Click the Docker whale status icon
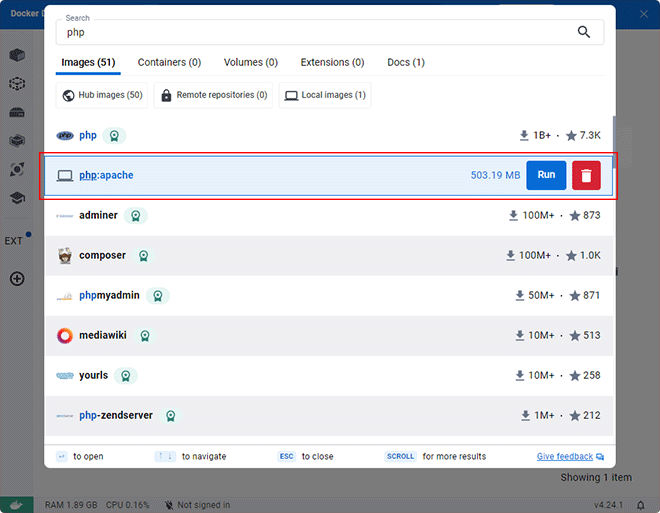The width and height of the screenshot is (660, 513). coord(16,505)
